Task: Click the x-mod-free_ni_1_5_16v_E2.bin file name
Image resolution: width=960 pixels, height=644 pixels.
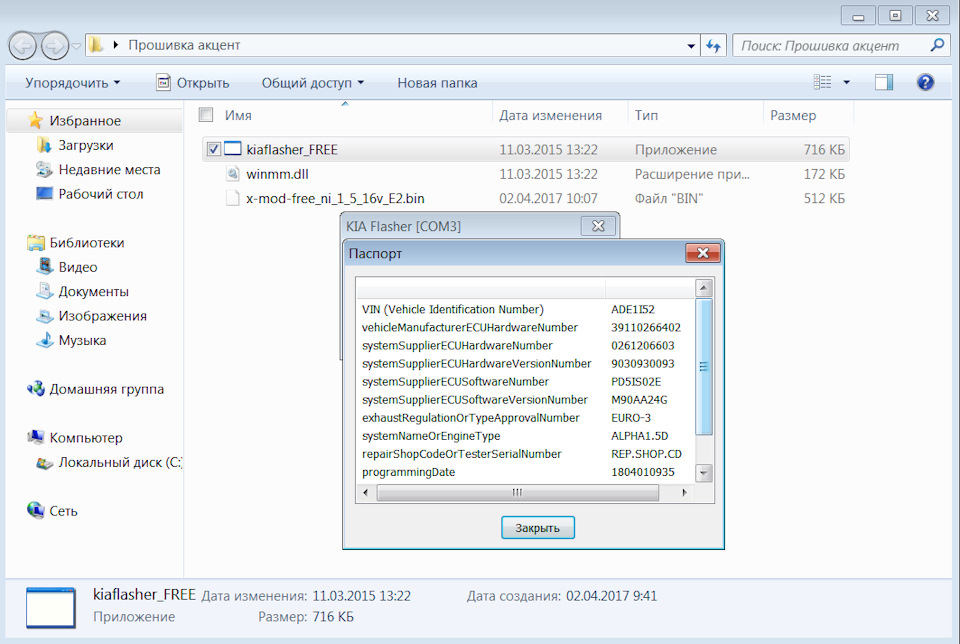Action: pyautogui.click(x=335, y=198)
